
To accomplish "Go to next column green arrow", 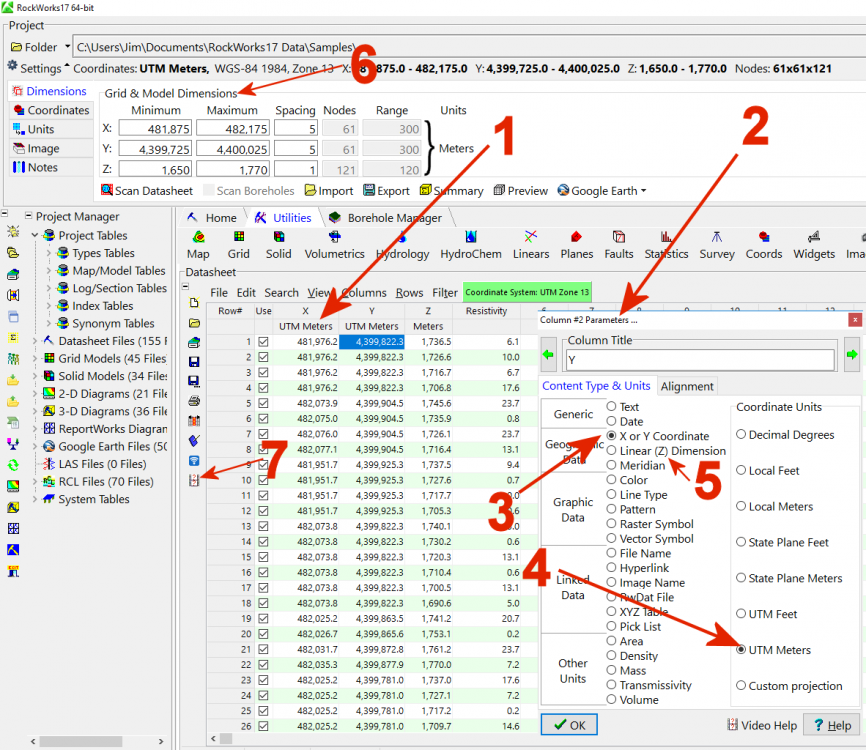I will click(852, 355).
